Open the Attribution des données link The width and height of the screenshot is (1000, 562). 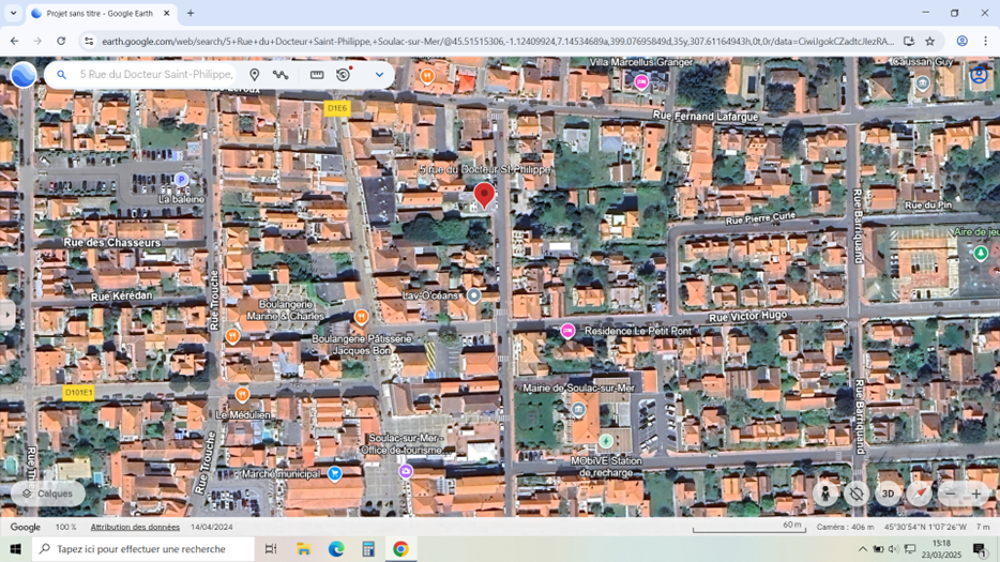coord(135,527)
